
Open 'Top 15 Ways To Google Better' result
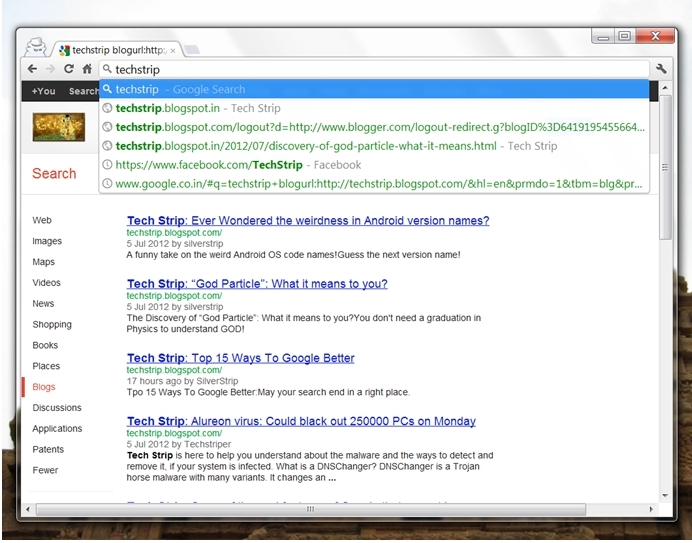(241, 358)
